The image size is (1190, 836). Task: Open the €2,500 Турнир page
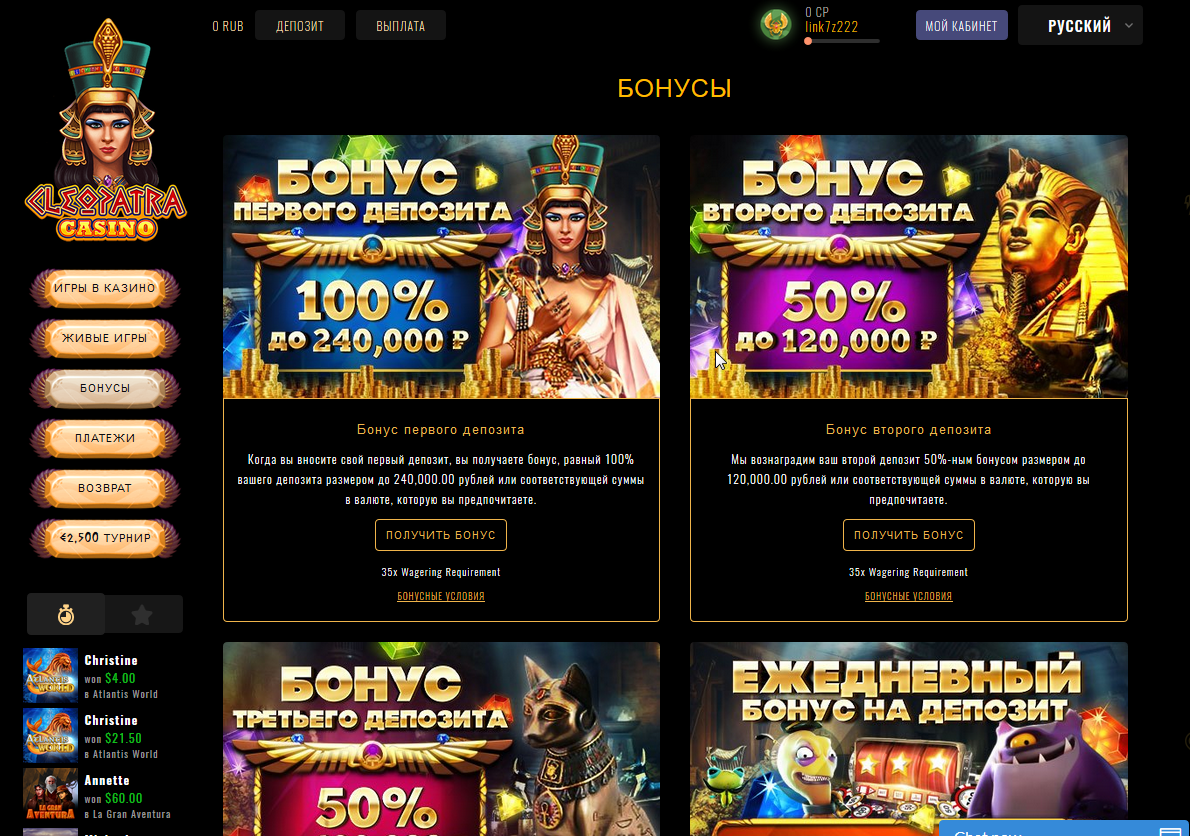click(105, 538)
